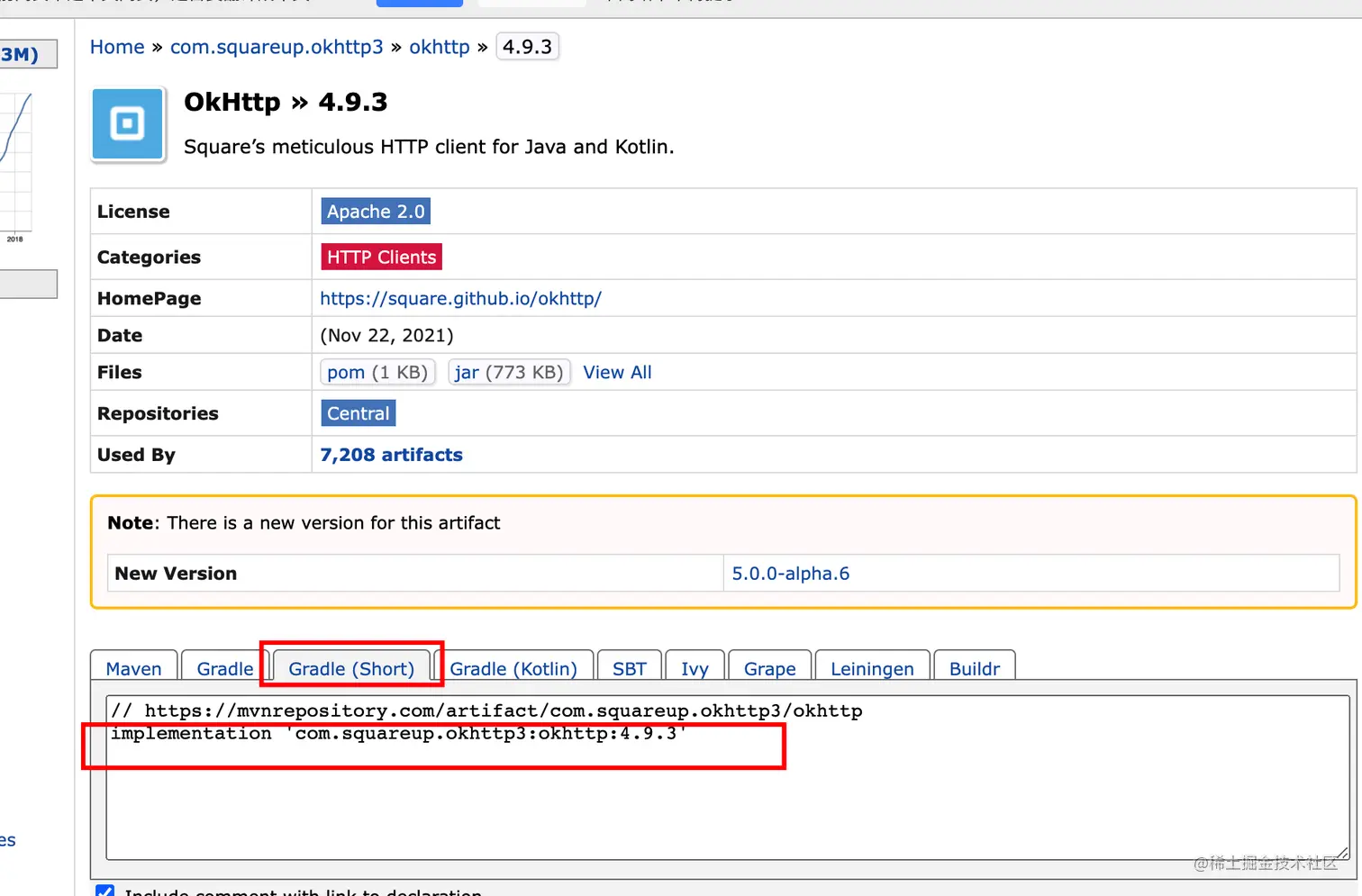Select the Gradle (Short) tab
This screenshot has height=896, width=1362.
(351, 667)
